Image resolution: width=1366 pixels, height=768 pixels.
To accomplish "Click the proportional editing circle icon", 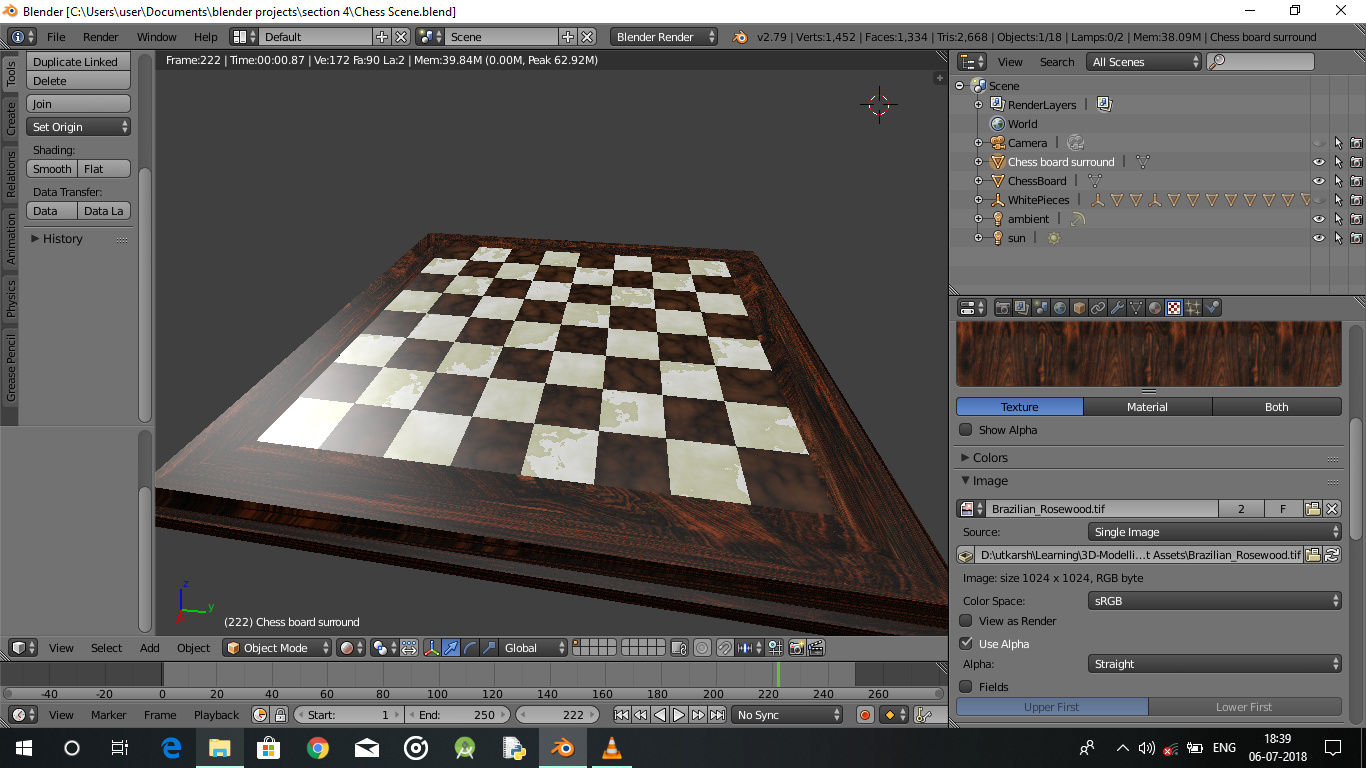I will pyautogui.click(x=702, y=648).
